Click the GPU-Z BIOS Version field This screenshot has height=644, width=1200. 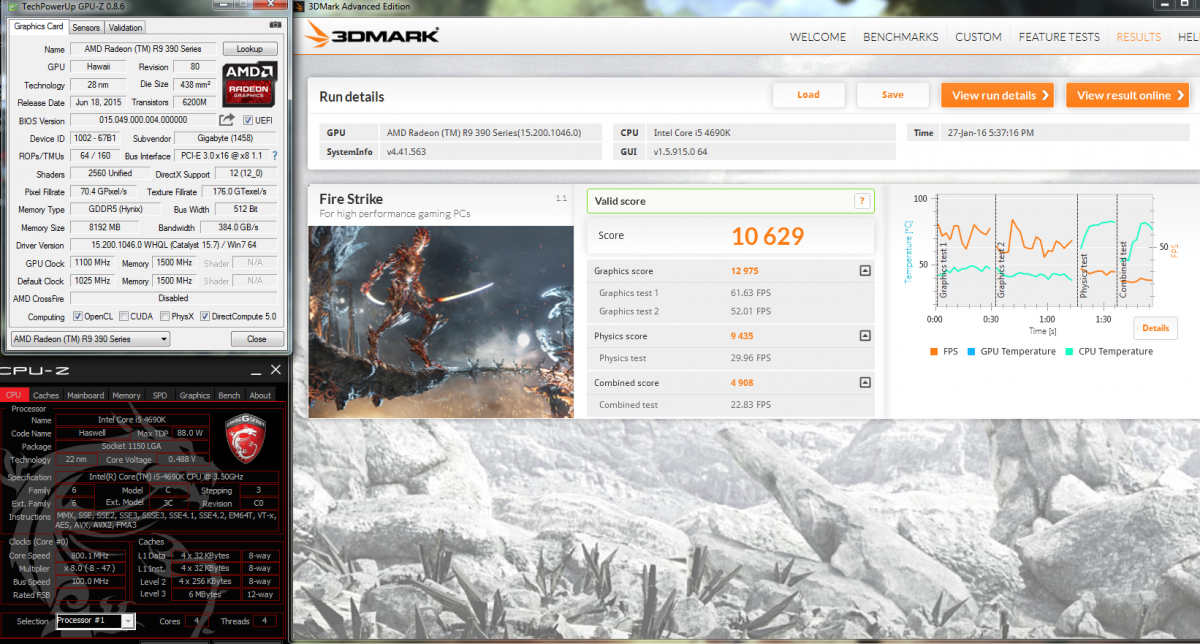pyautogui.click(x=143, y=120)
